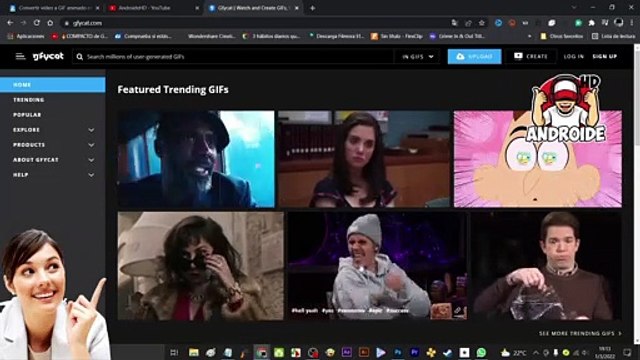Close the AndroideHD YouTube tab
This screenshot has height=360, width=640.
tap(197, 8)
